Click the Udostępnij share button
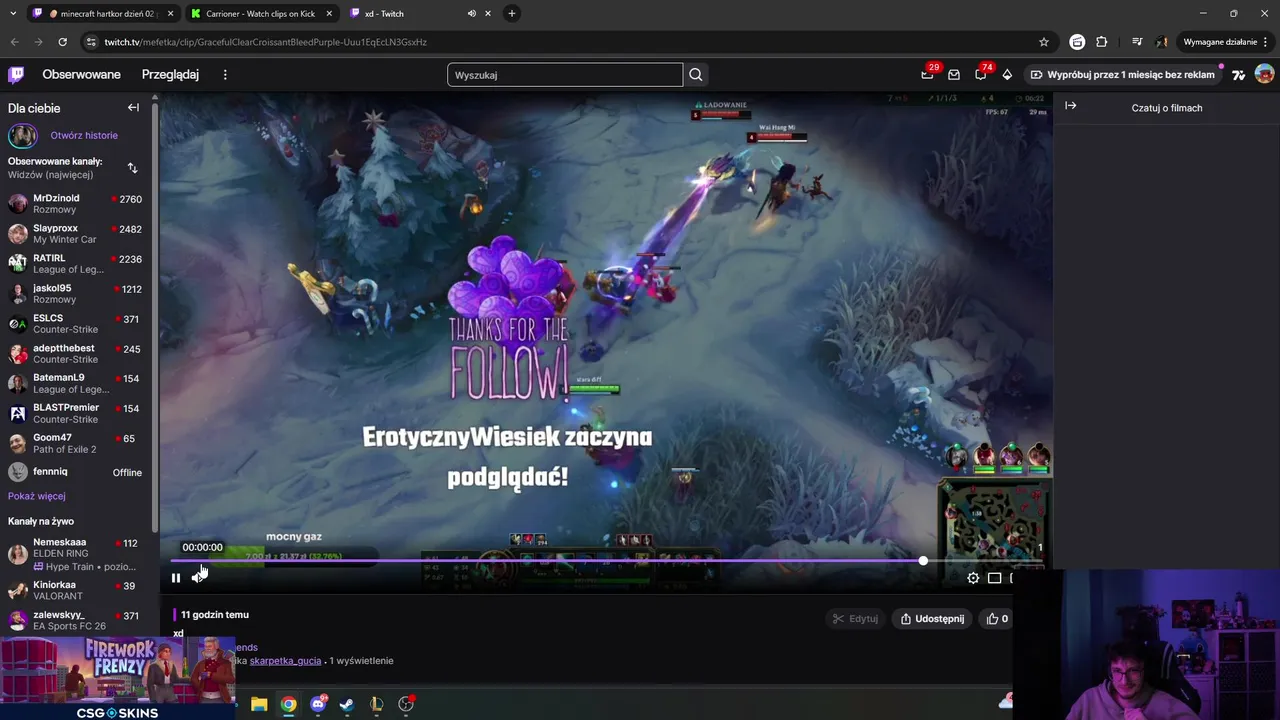The image size is (1280, 720). click(x=932, y=619)
